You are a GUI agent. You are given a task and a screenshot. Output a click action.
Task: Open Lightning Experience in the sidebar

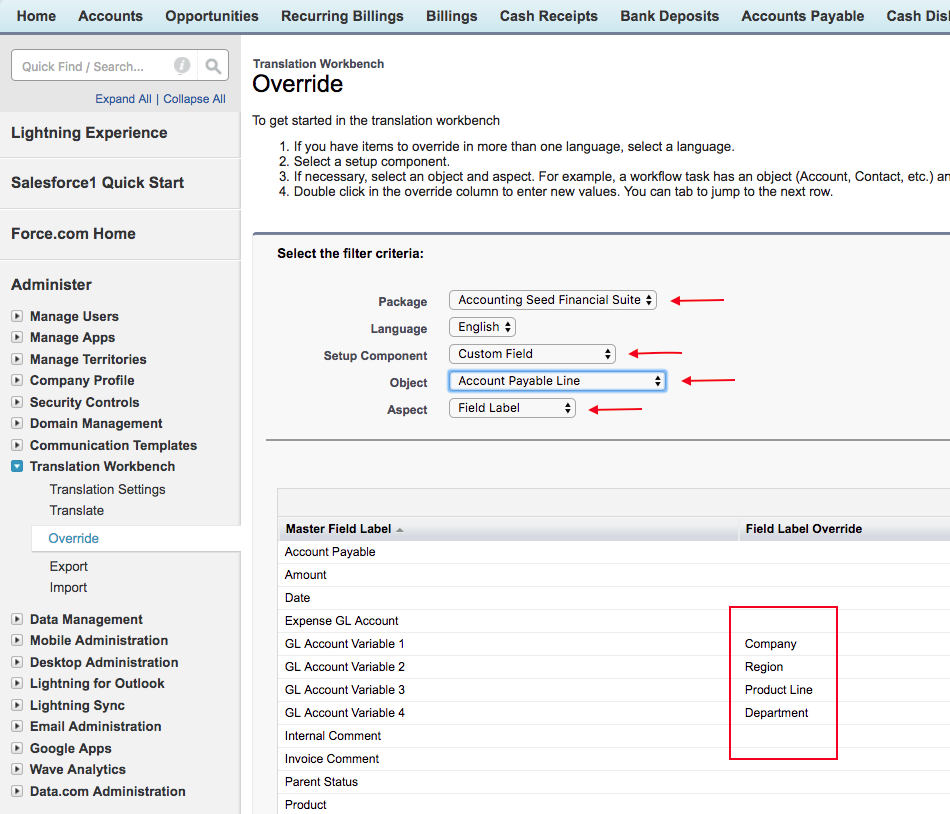pos(89,133)
